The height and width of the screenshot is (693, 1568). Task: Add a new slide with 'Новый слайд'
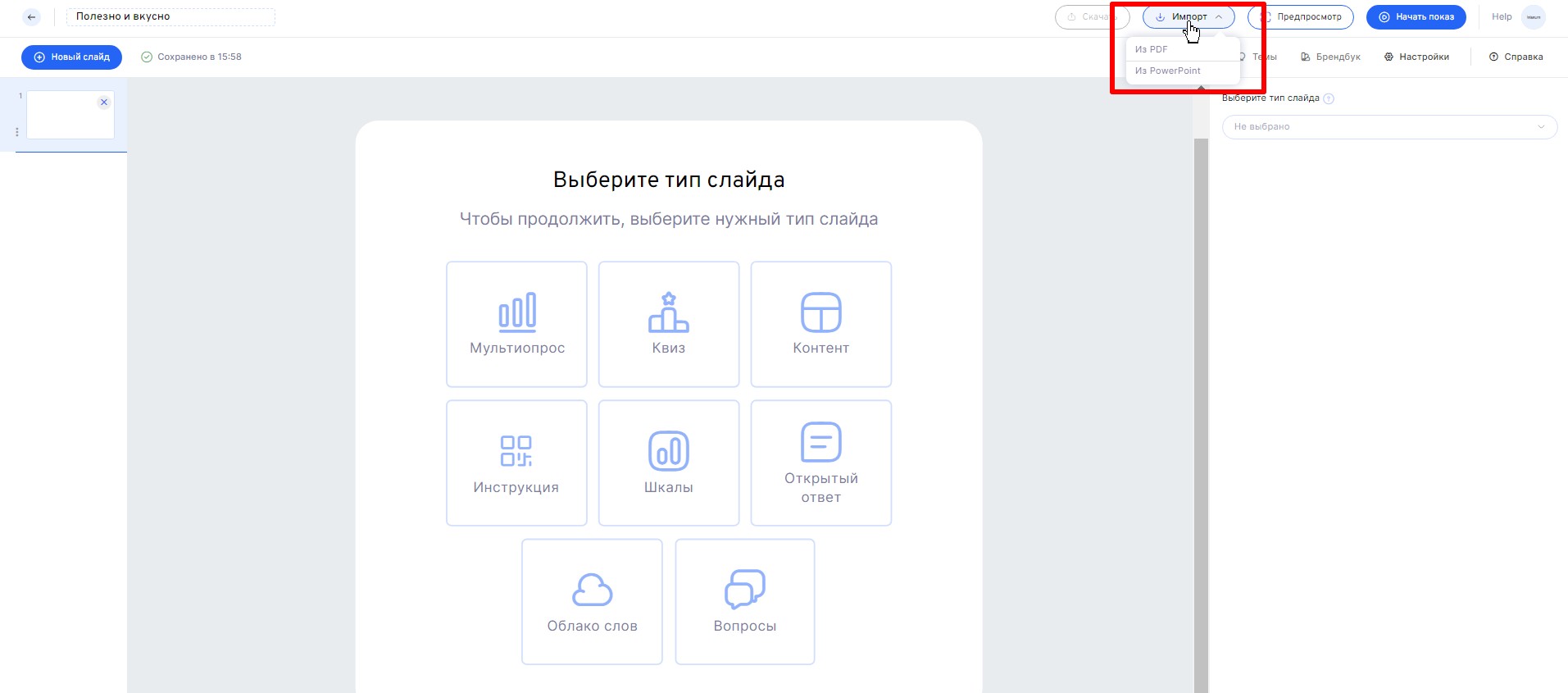[71, 57]
